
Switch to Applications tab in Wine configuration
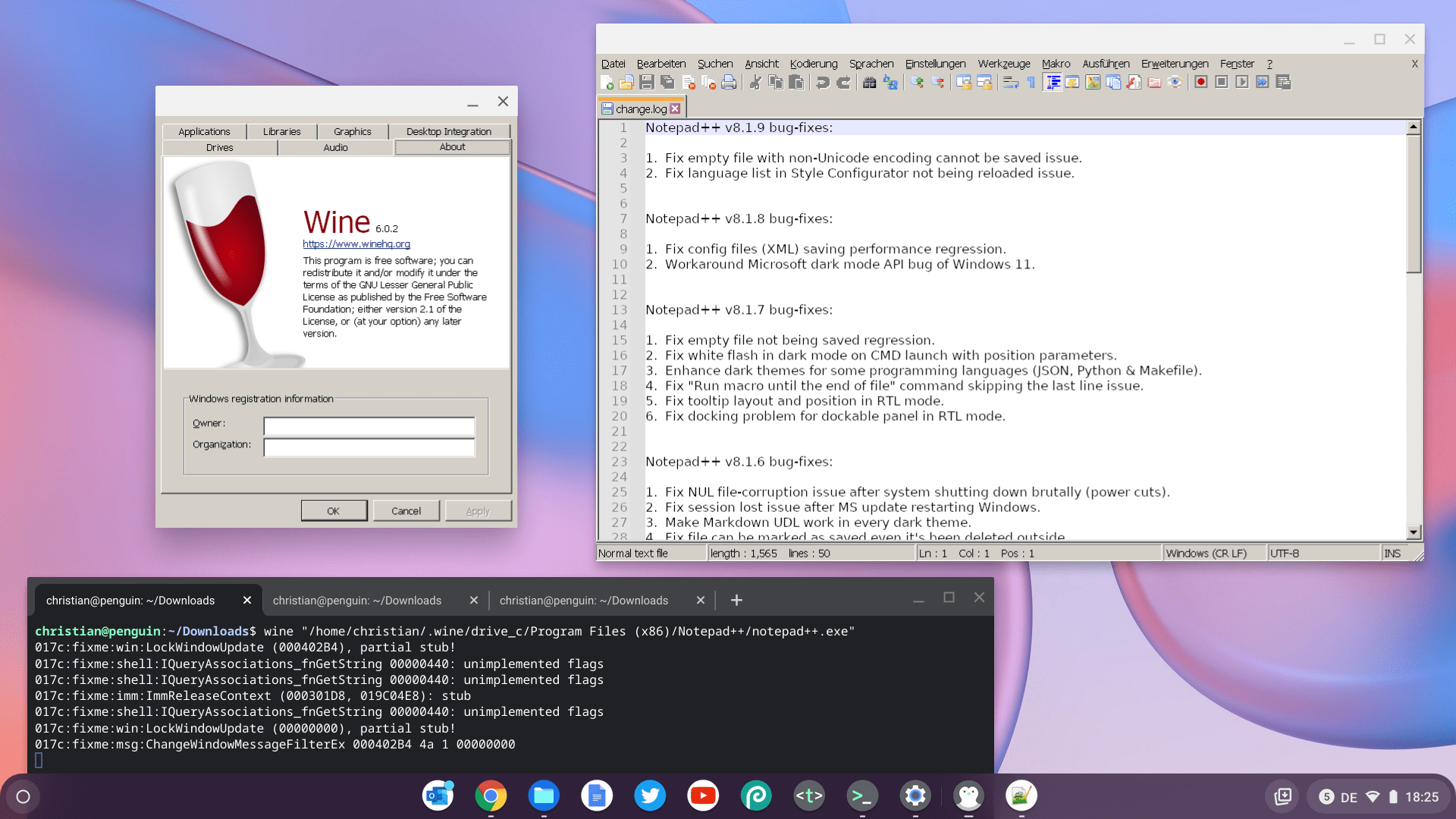tap(204, 131)
